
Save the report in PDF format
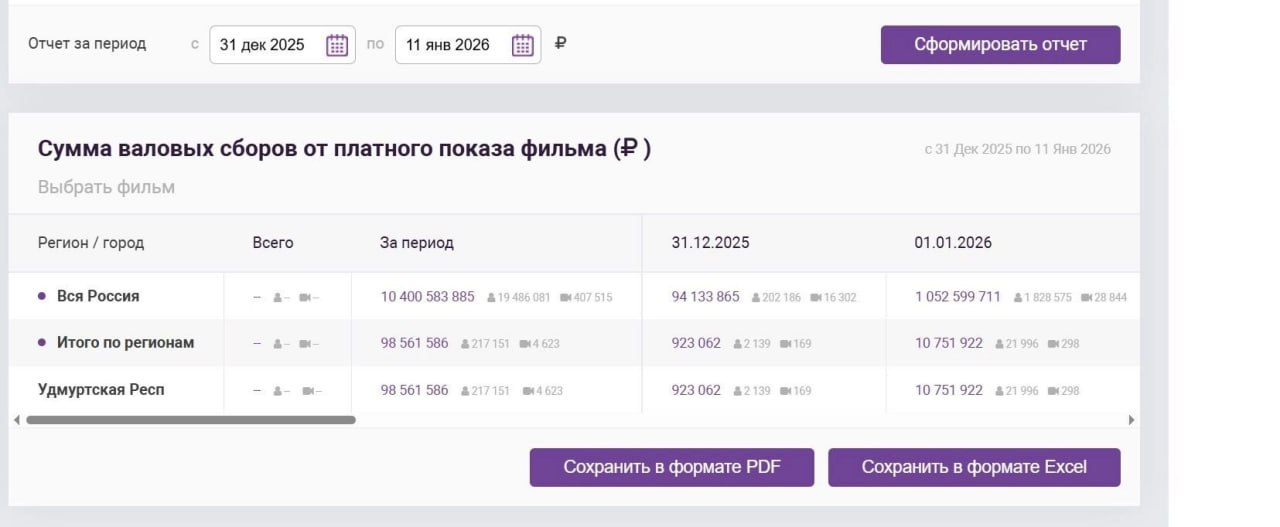tap(671, 467)
